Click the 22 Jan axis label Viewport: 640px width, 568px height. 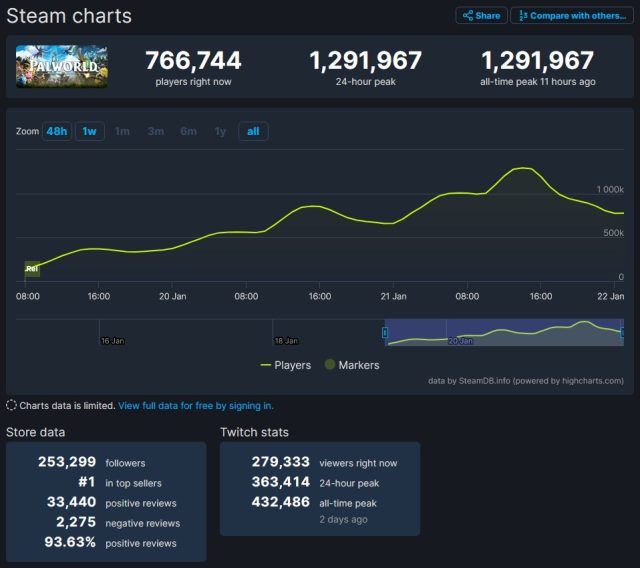(611, 296)
